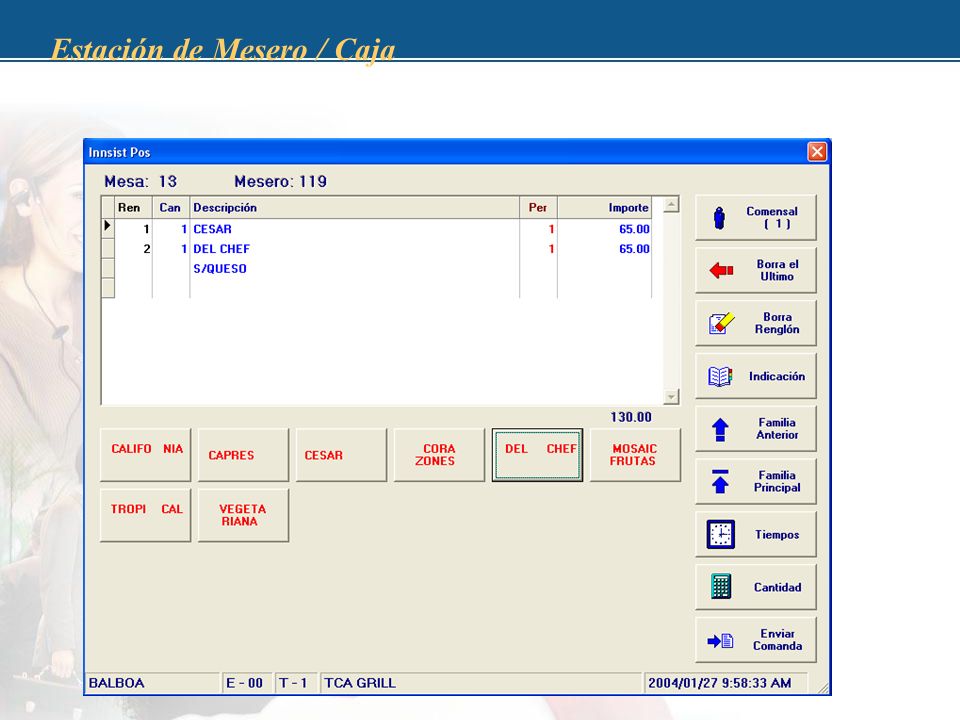
Task: Click the Enviar Comanda arrow document icon
Action: coord(720,640)
